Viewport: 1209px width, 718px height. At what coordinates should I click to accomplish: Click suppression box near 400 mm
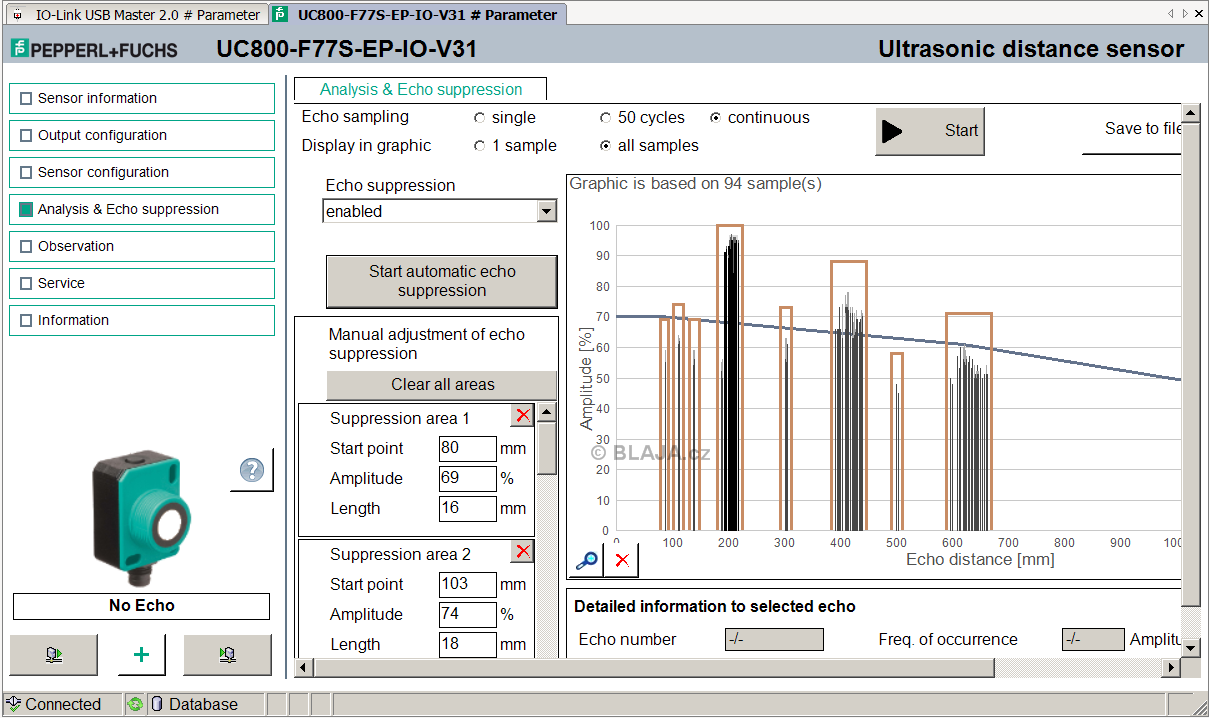coord(848,395)
